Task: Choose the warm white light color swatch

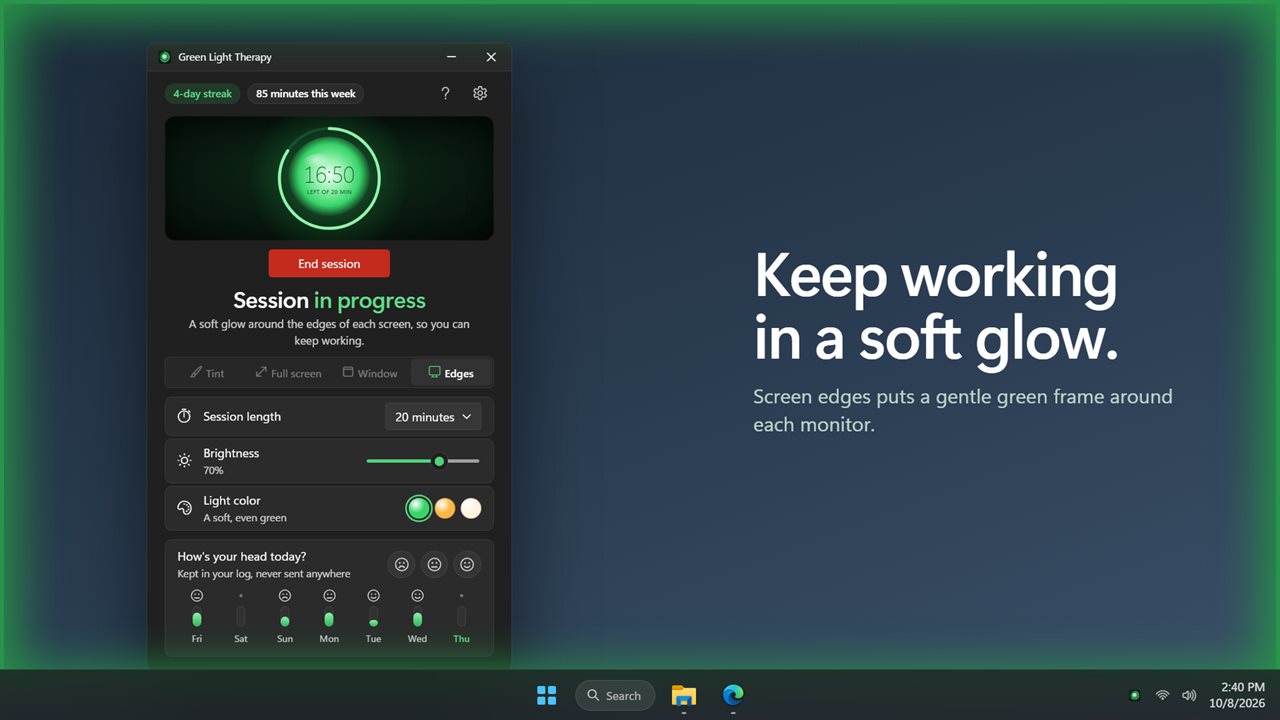Action: pos(471,508)
